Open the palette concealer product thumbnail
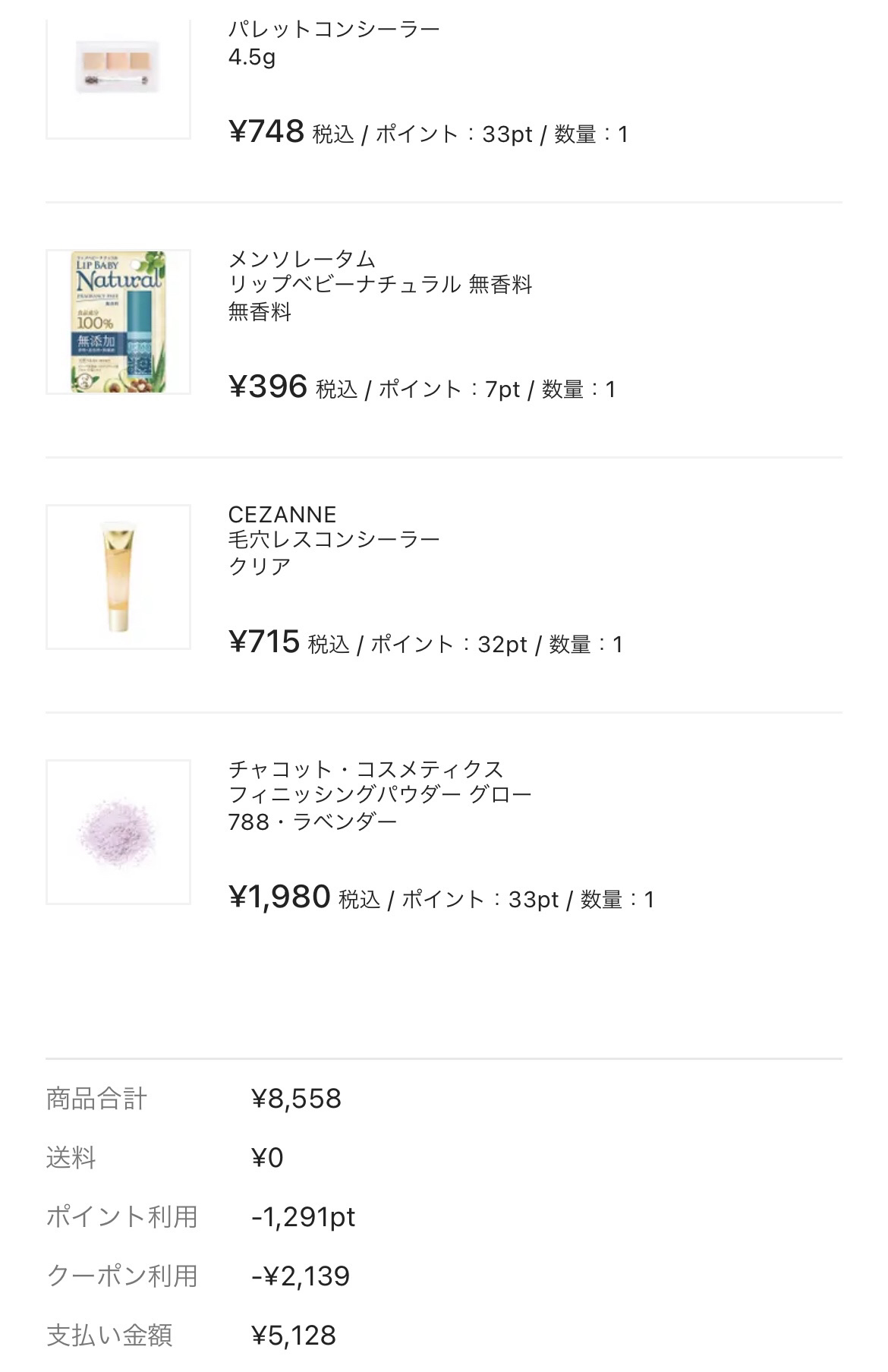888x1372 pixels. [118, 70]
